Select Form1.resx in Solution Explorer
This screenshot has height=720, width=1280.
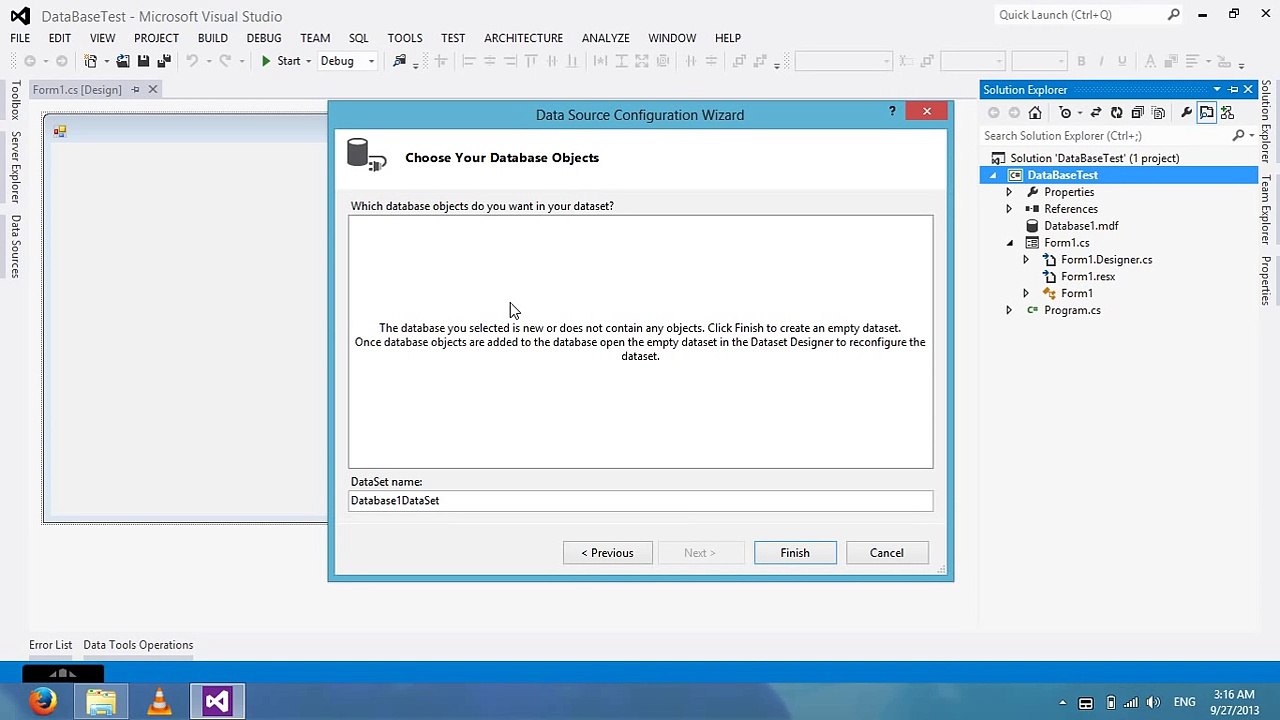click(x=1087, y=277)
